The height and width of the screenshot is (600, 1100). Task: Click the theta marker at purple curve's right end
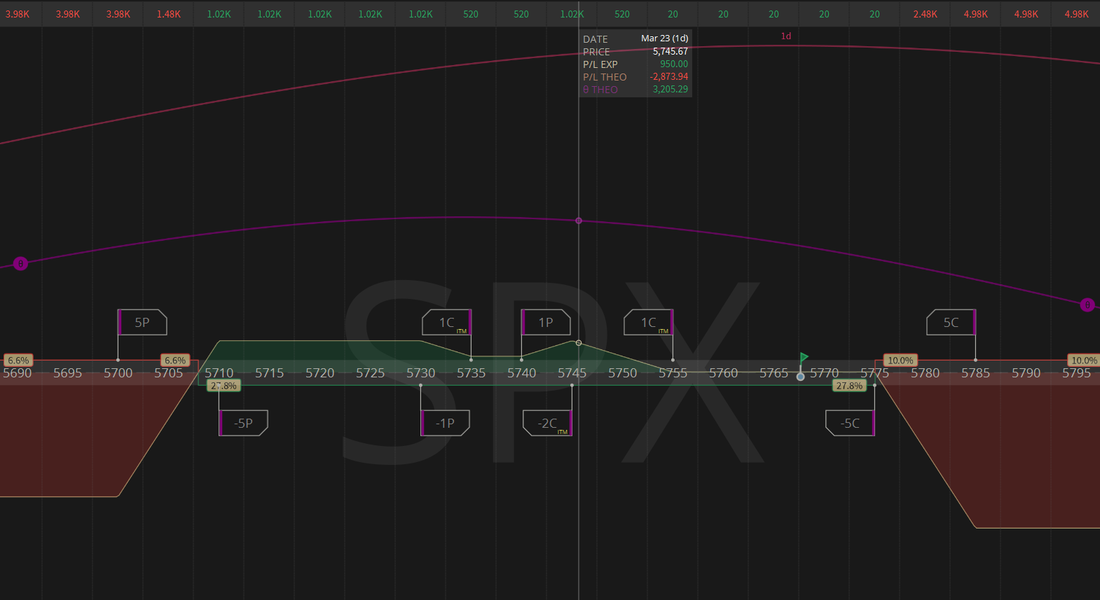(x=1087, y=305)
